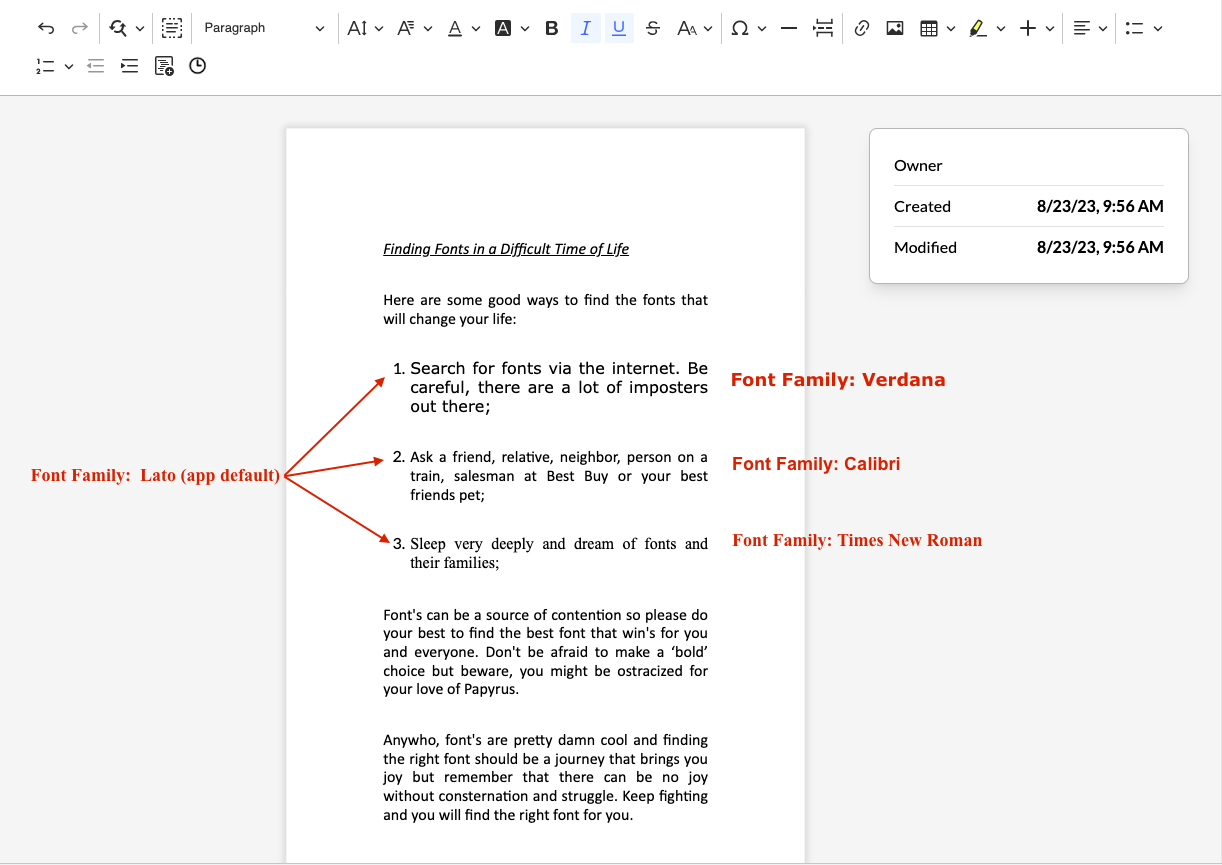Image resolution: width=1222 pixels, height=865 pixels.
Task: Toggle bold formatting
Action: [551, 28]
